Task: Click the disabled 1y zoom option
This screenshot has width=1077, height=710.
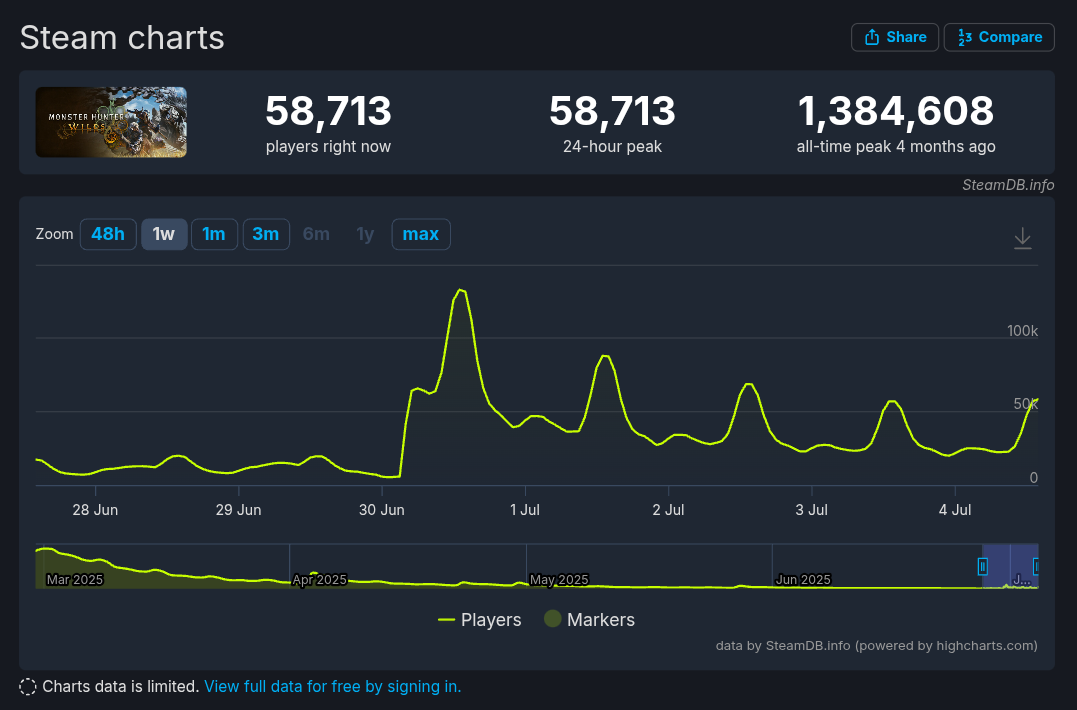Action: [365, 234]
